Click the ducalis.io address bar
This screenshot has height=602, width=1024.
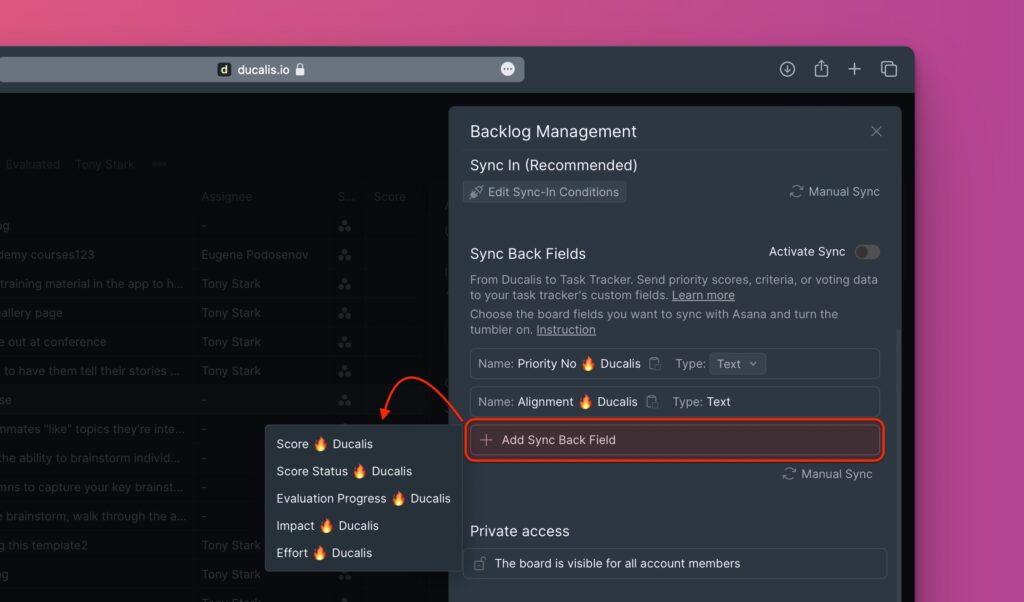261,69
